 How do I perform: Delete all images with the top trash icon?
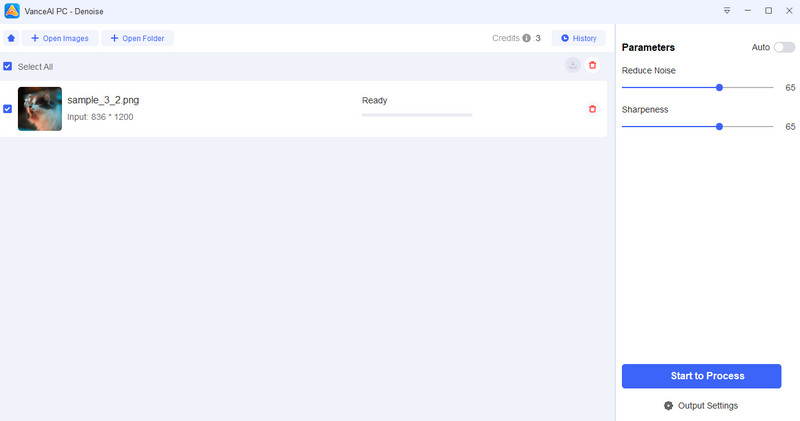click(592, 65)
